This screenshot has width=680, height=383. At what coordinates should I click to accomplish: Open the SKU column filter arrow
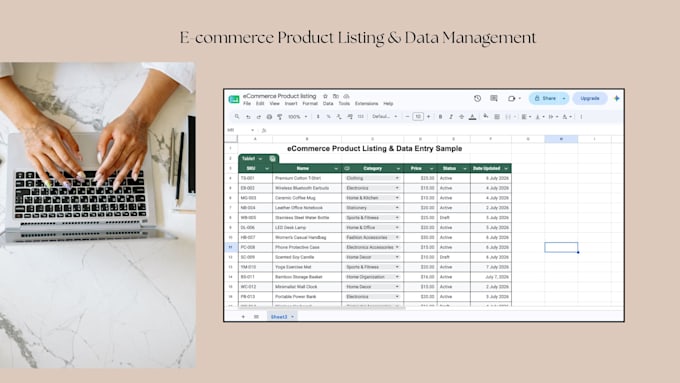(267, 169)
